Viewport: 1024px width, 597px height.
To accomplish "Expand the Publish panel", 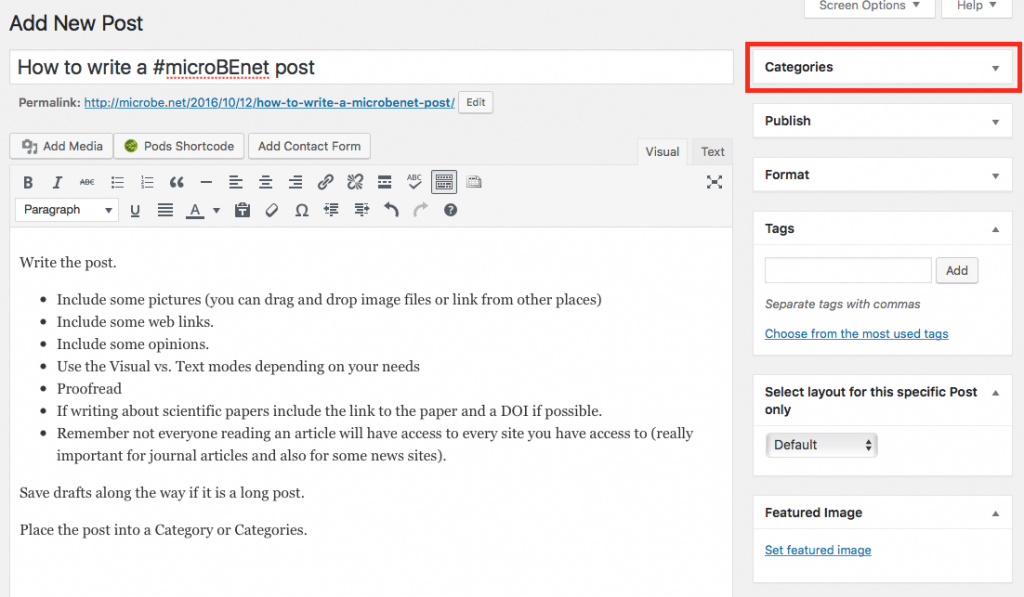I will tap(995, 122).
